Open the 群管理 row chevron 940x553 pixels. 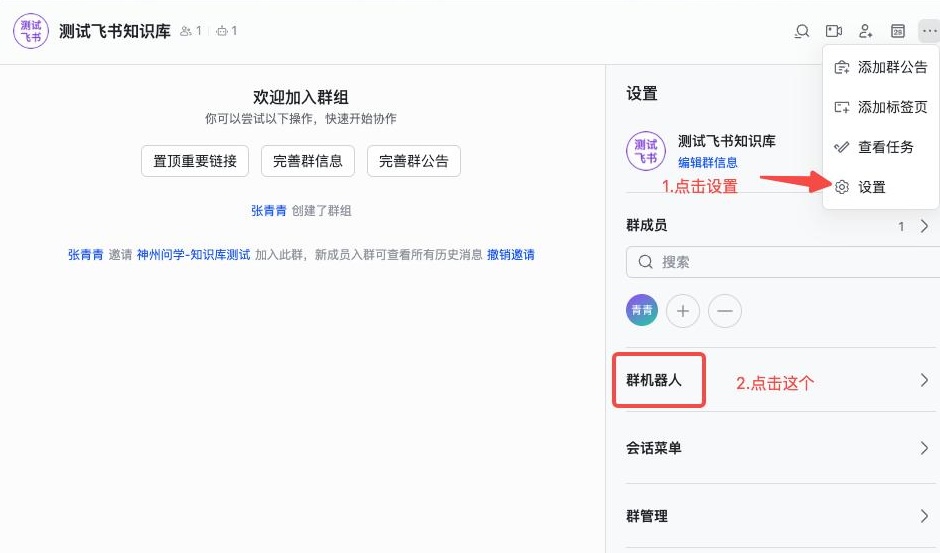tap(924, 516)
